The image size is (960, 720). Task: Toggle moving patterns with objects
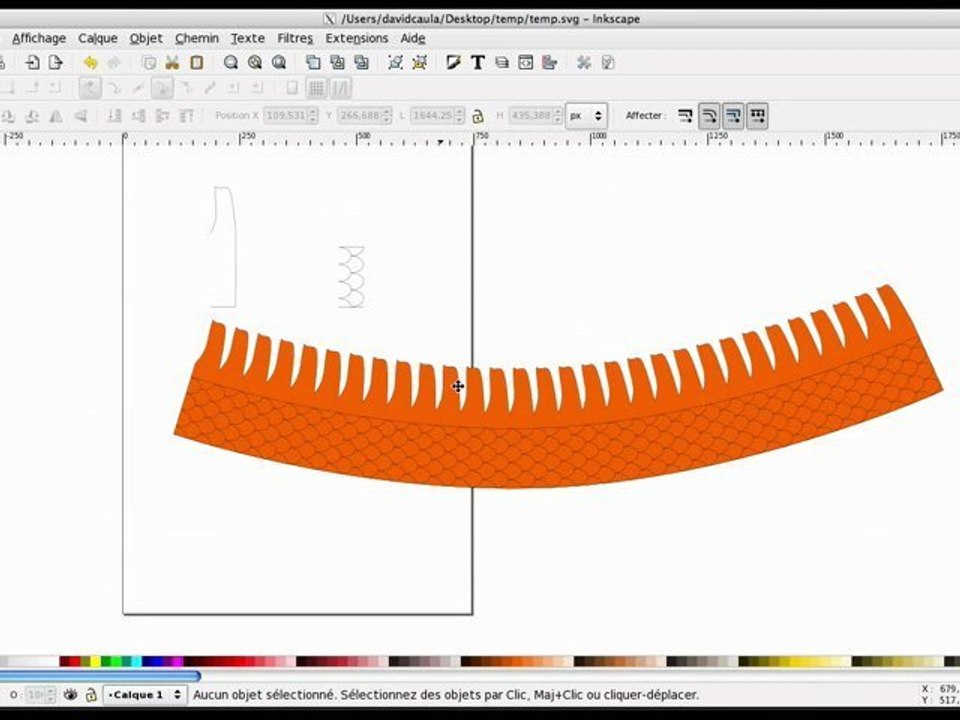[x=757, y=116]
